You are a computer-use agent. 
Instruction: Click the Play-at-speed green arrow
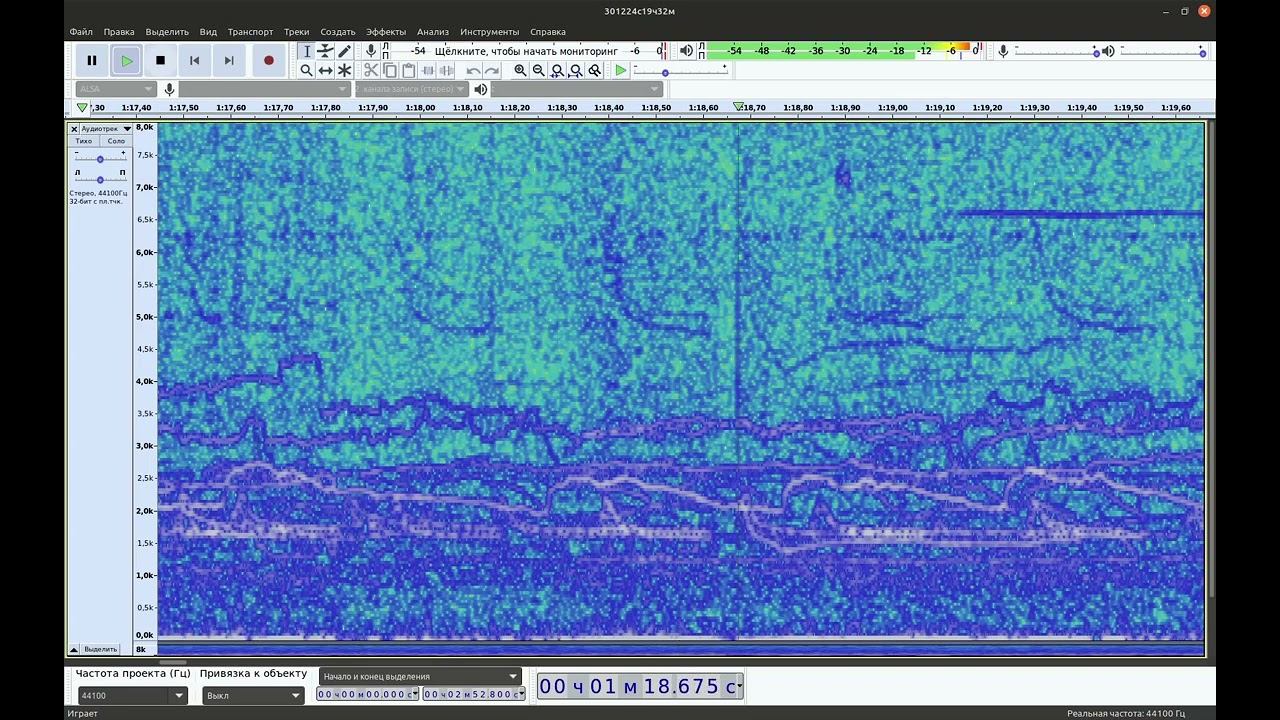621,70
